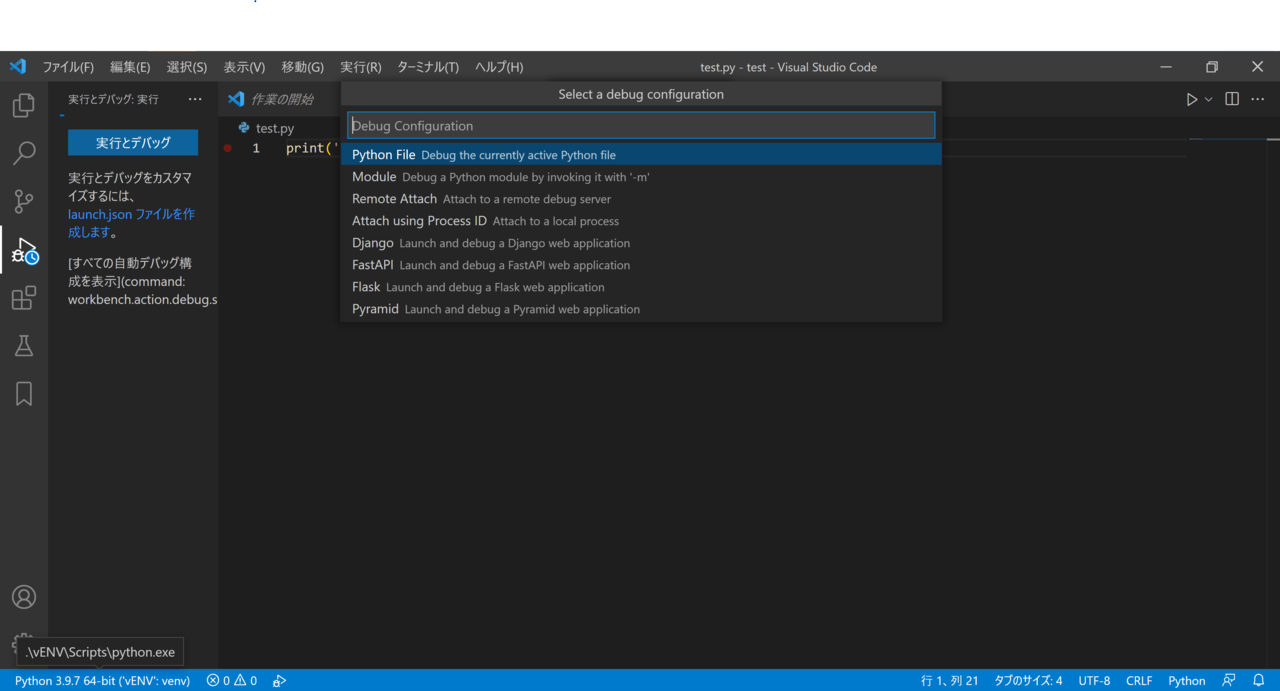The image size is (1280, 691).
Task: Open the ターミナル(T) menu
Action: (428, 67)
